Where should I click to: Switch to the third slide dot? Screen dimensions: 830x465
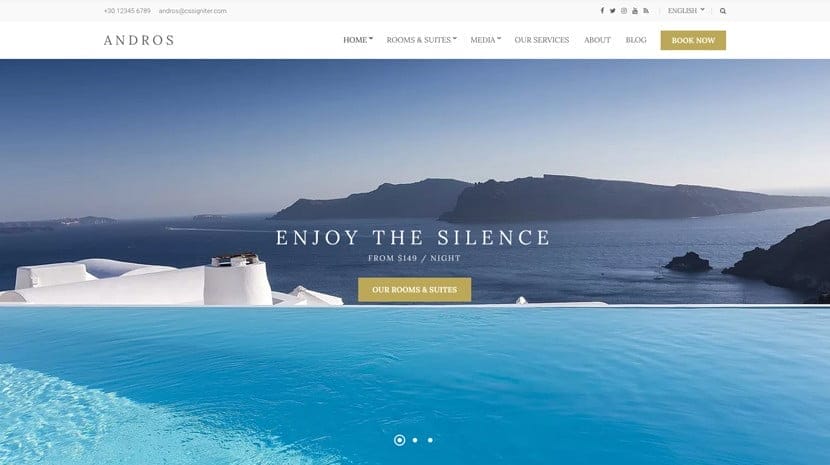[x=430, y=440]
